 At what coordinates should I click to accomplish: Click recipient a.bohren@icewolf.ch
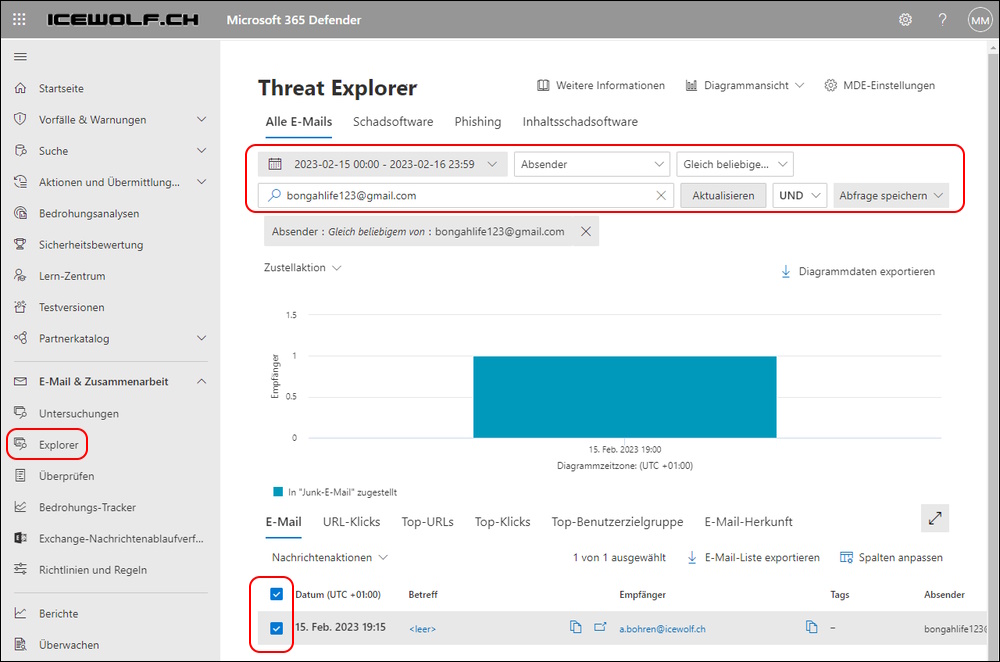point(662,629)
